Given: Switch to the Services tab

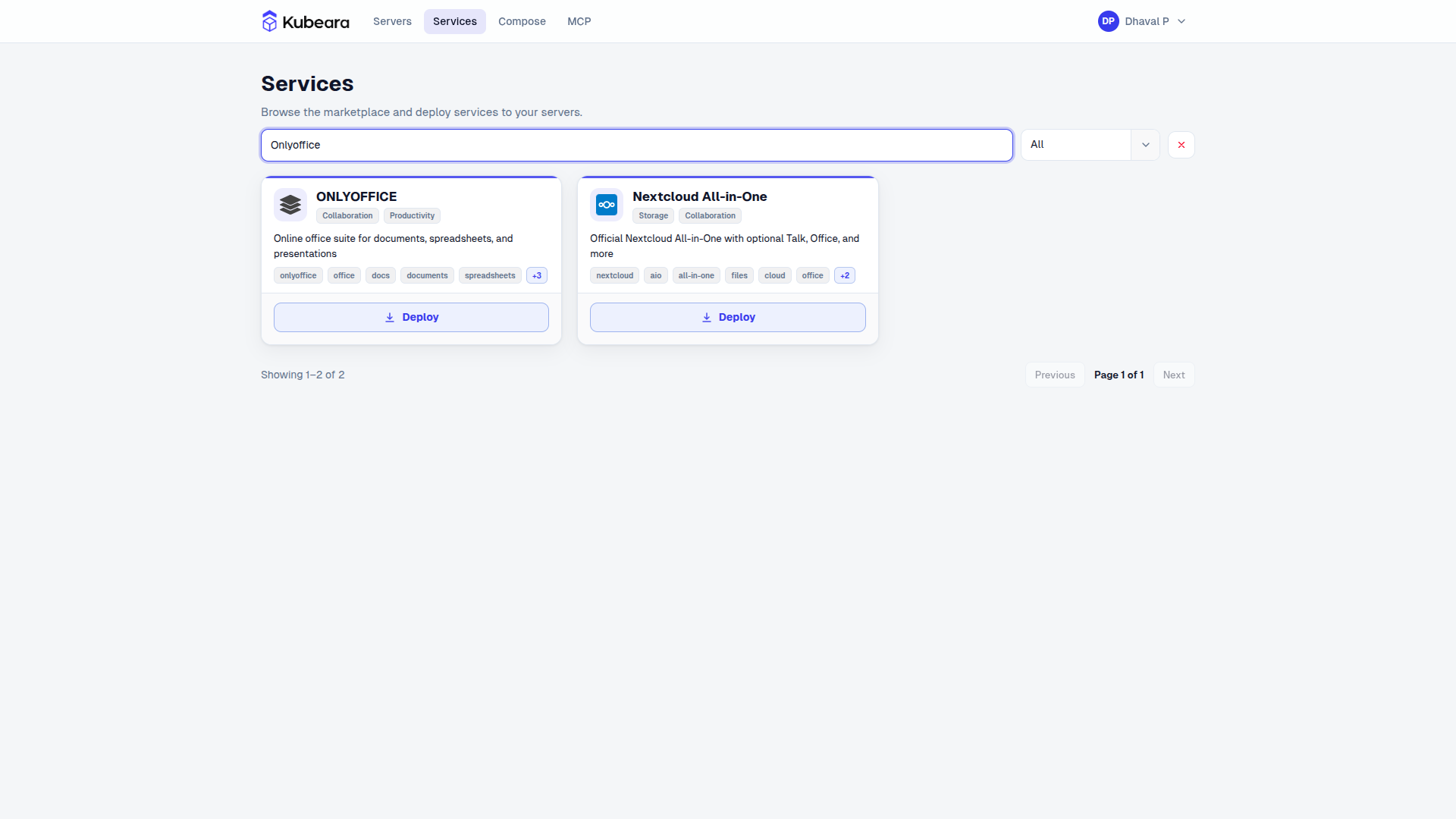Looking at the screenshot, I should coord(455,21).
